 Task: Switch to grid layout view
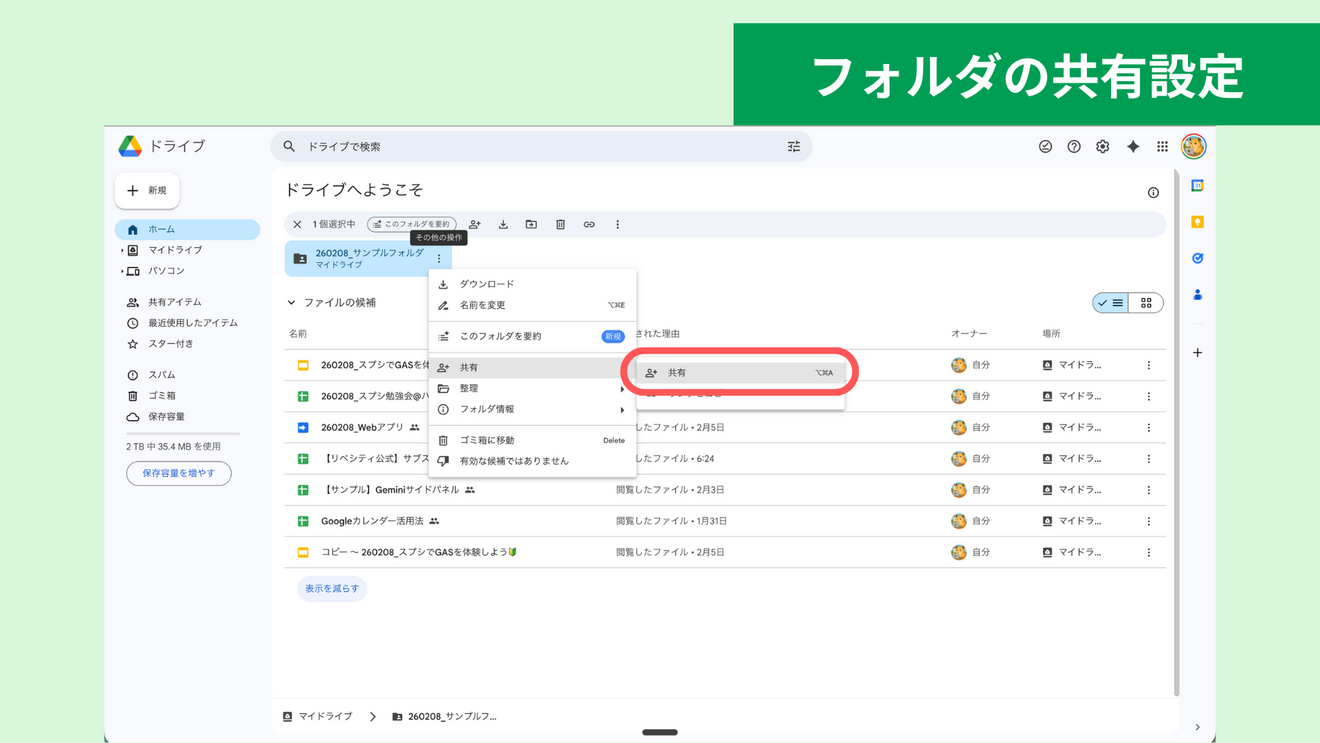tap(1146, 303)
